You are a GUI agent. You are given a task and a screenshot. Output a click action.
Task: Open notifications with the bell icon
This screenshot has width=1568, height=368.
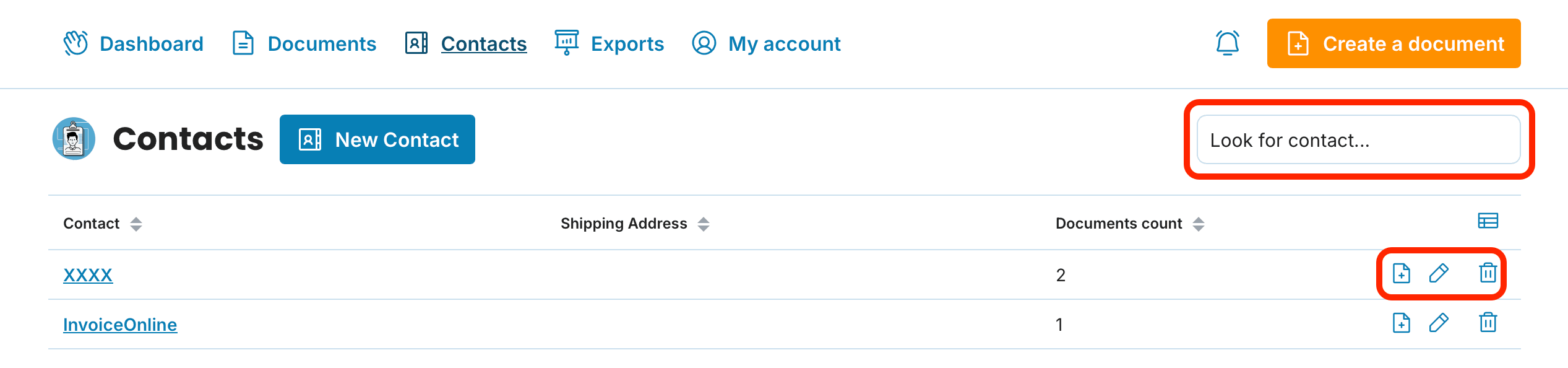(x=1228, y=43)
